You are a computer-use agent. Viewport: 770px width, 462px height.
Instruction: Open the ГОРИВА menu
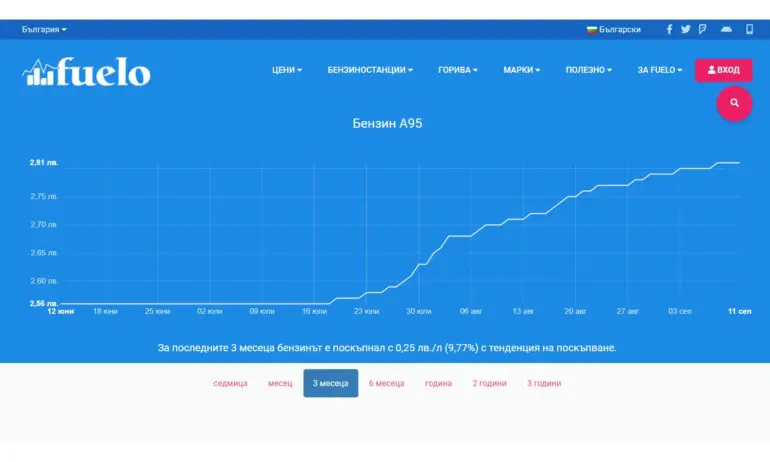coord(458,70)
